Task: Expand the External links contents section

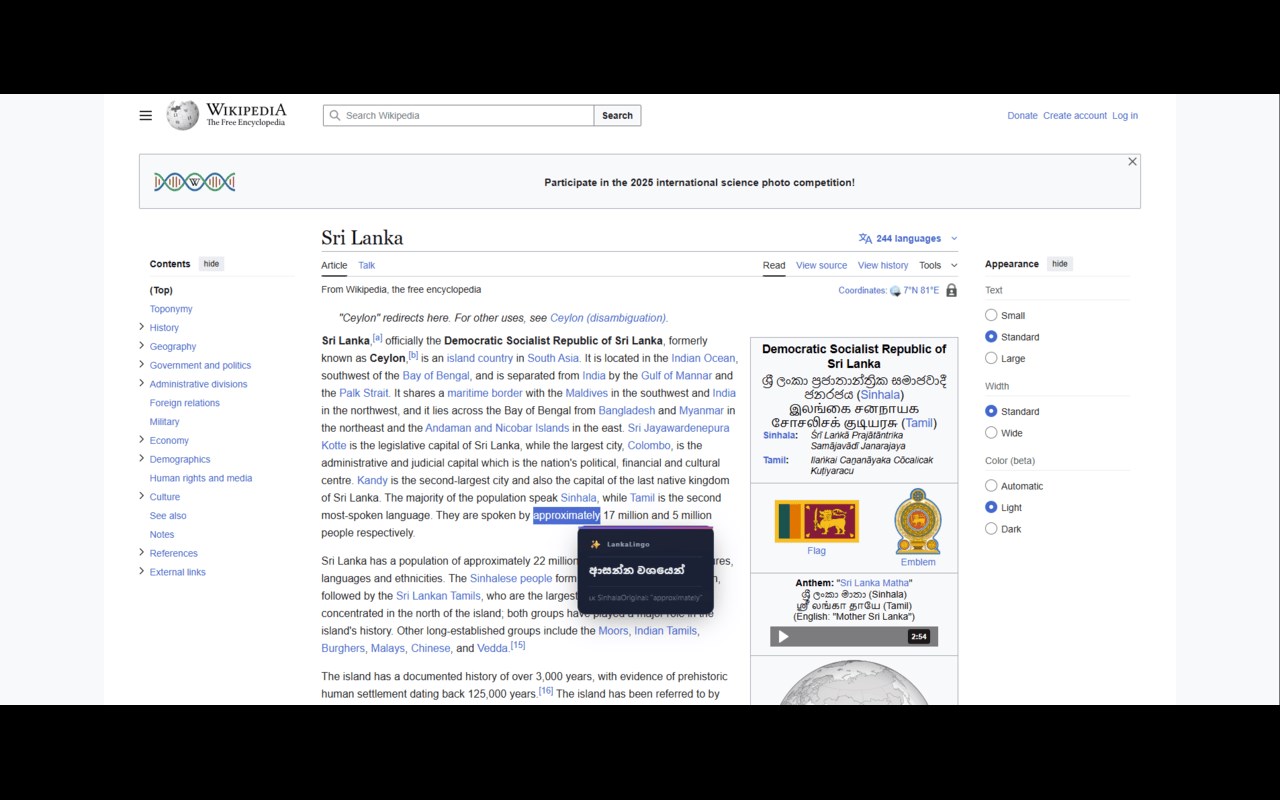Action: tap(141, 571)
